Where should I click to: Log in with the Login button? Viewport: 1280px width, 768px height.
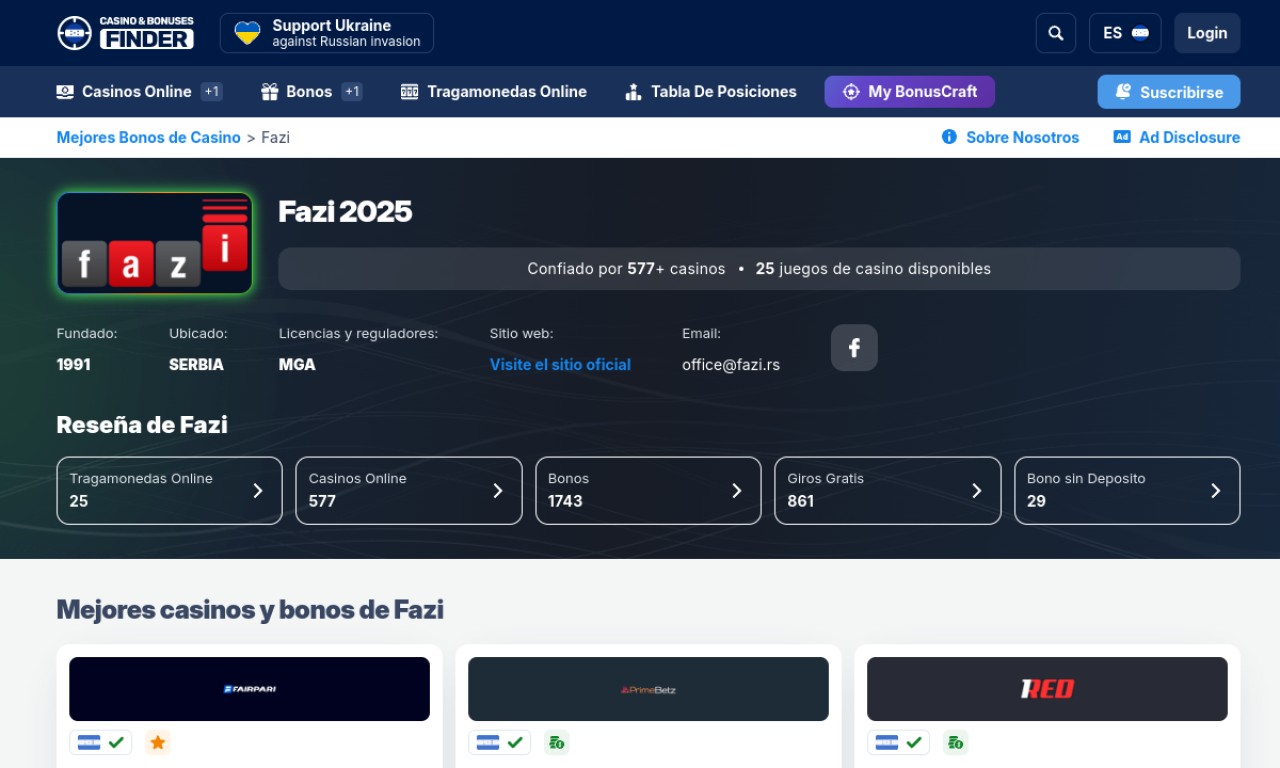coord(1207,33)
